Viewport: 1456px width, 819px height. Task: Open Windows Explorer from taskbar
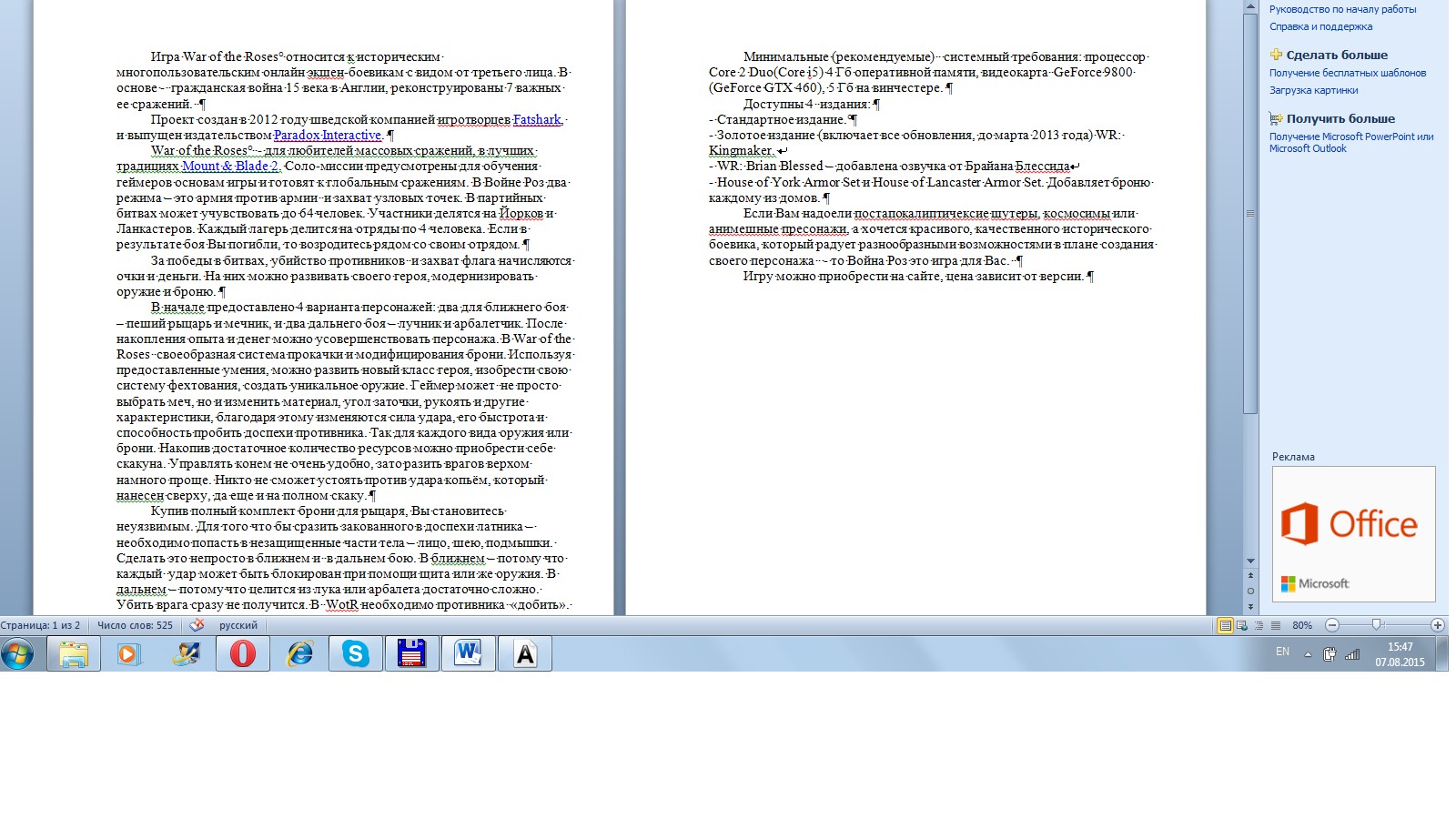pyautogui.click(x=74, y=653)
